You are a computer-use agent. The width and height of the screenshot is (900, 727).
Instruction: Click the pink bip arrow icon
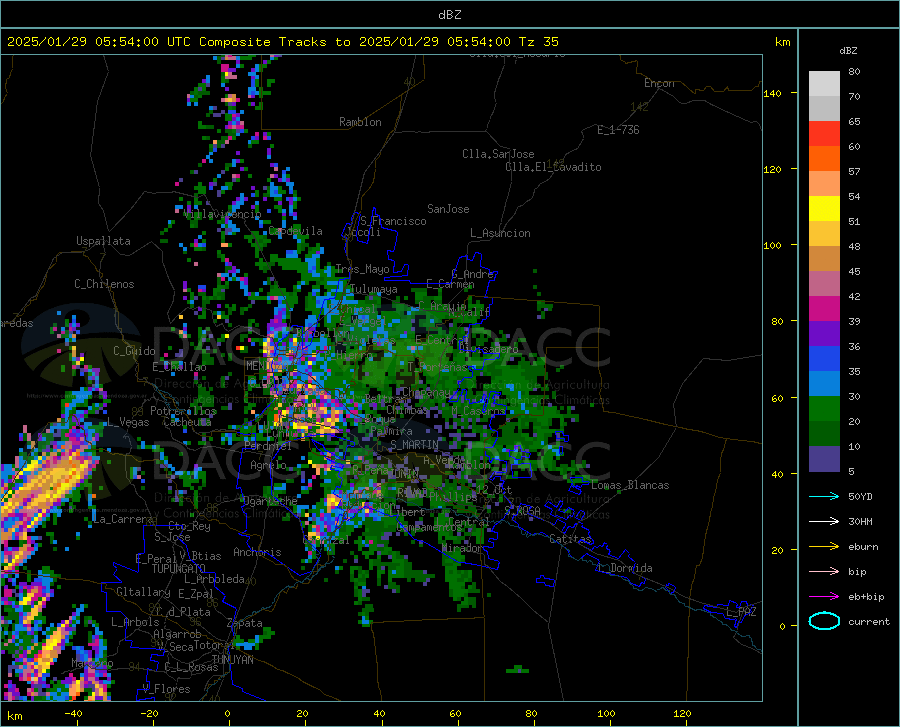[x=824, y=571]
